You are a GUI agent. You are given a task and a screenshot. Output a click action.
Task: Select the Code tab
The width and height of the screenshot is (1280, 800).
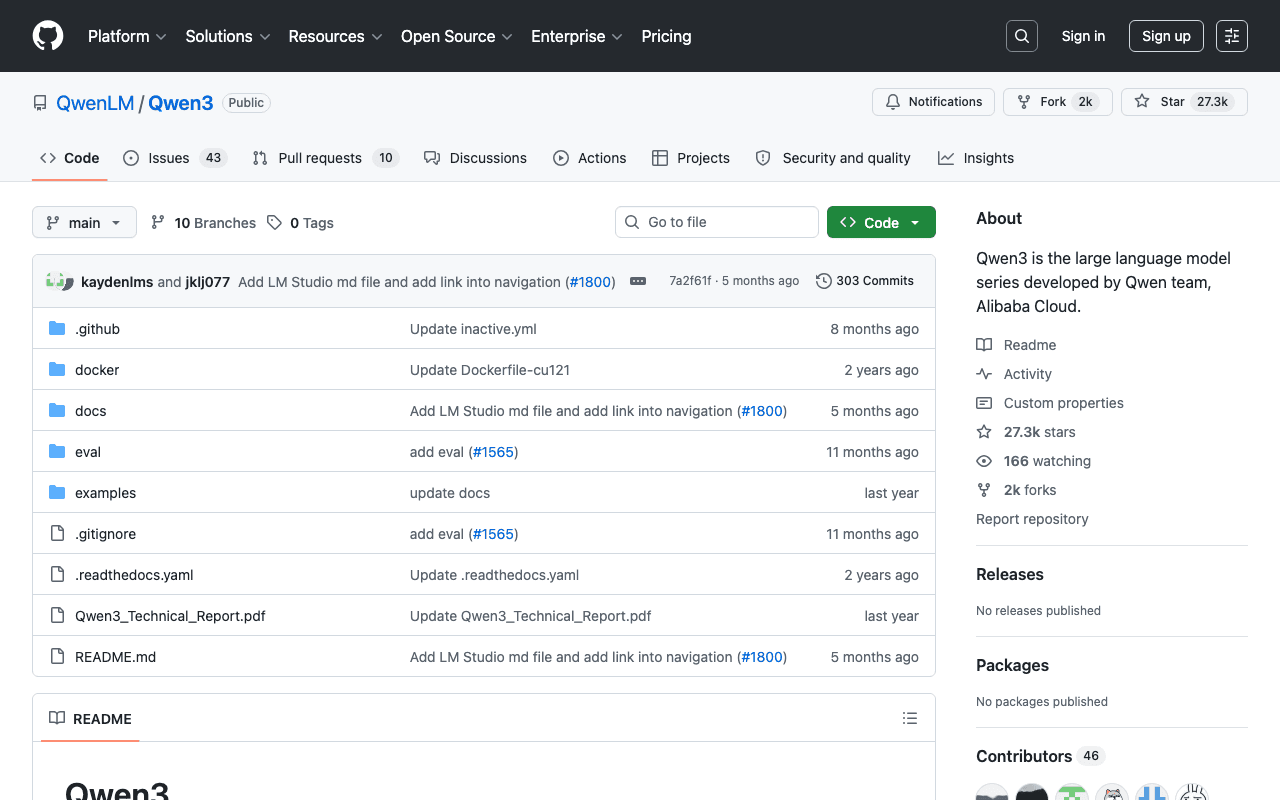pos(70,158)
